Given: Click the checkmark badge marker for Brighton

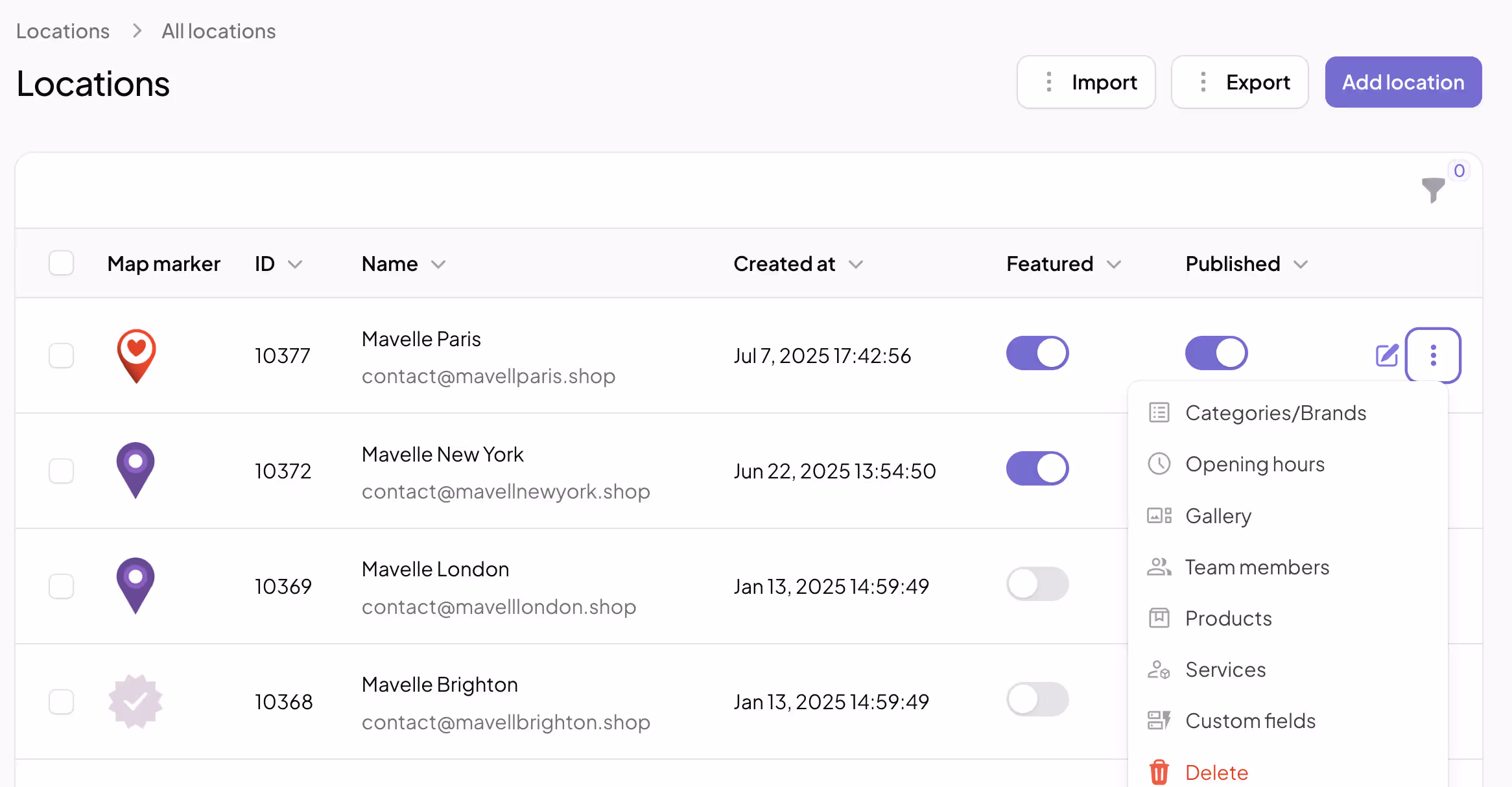Looking at the screenshot, I should (x=135, y=701).
